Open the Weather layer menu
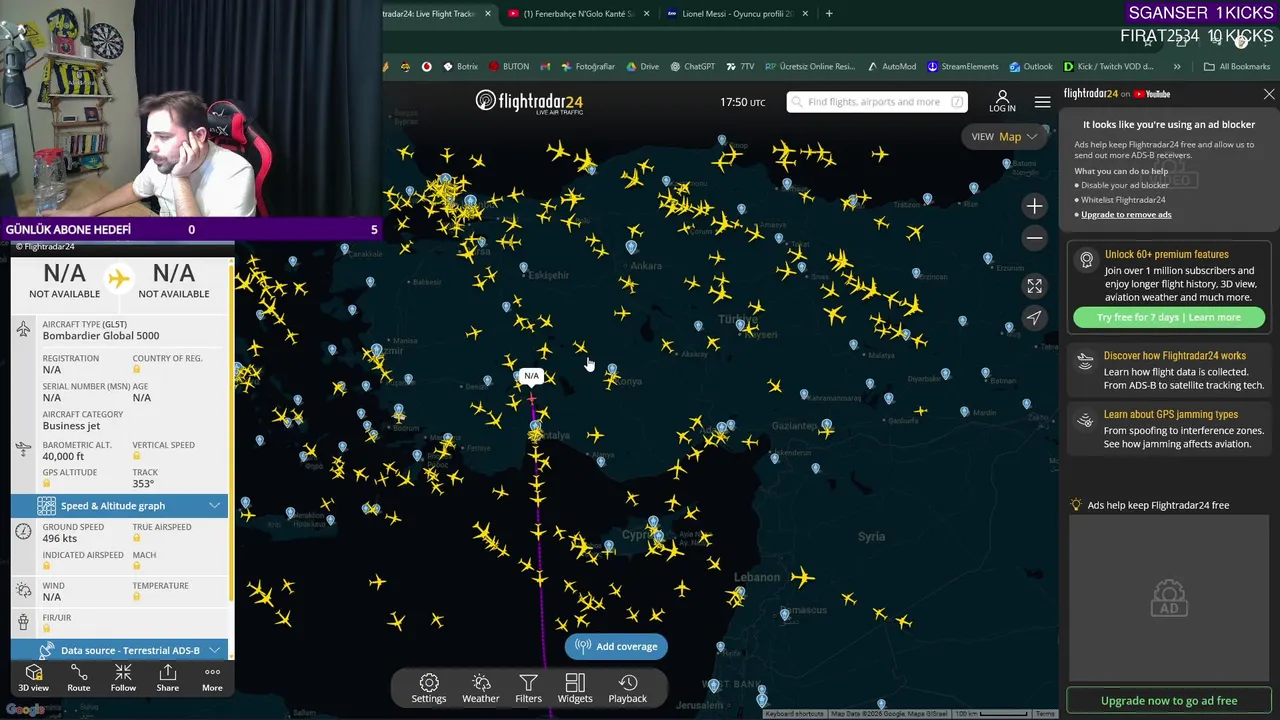The width and height of the screenshot is (1280, 720). (480, 688)
